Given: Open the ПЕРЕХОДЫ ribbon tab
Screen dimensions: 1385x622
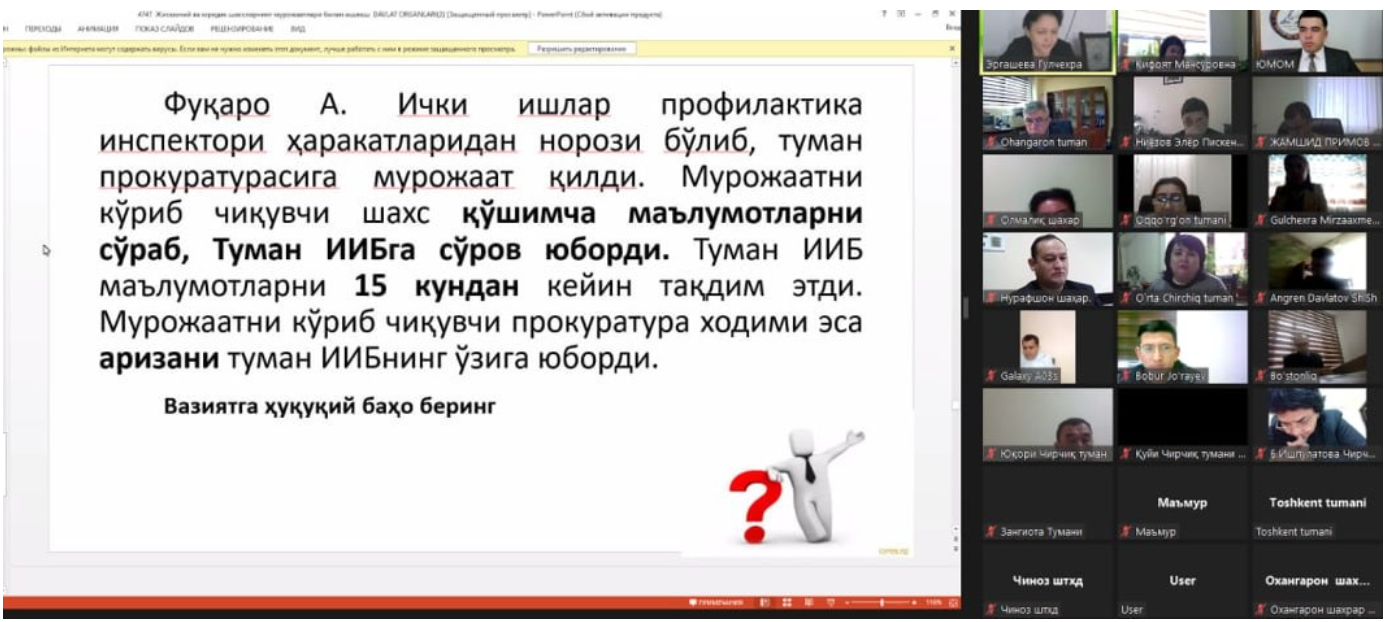Looking at the screenshot, I should point(42,29).
